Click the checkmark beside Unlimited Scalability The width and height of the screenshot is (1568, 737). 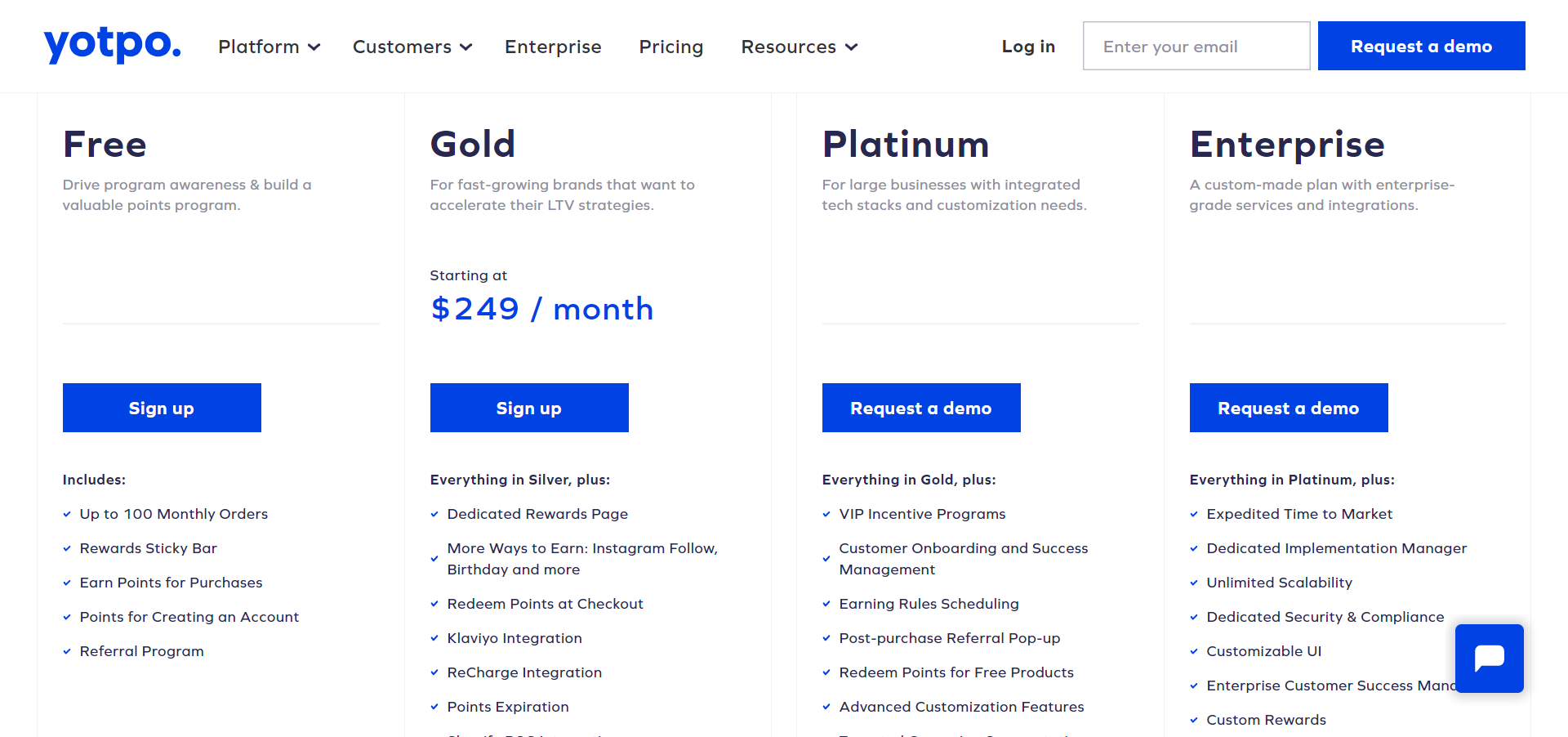(1193, 583)
